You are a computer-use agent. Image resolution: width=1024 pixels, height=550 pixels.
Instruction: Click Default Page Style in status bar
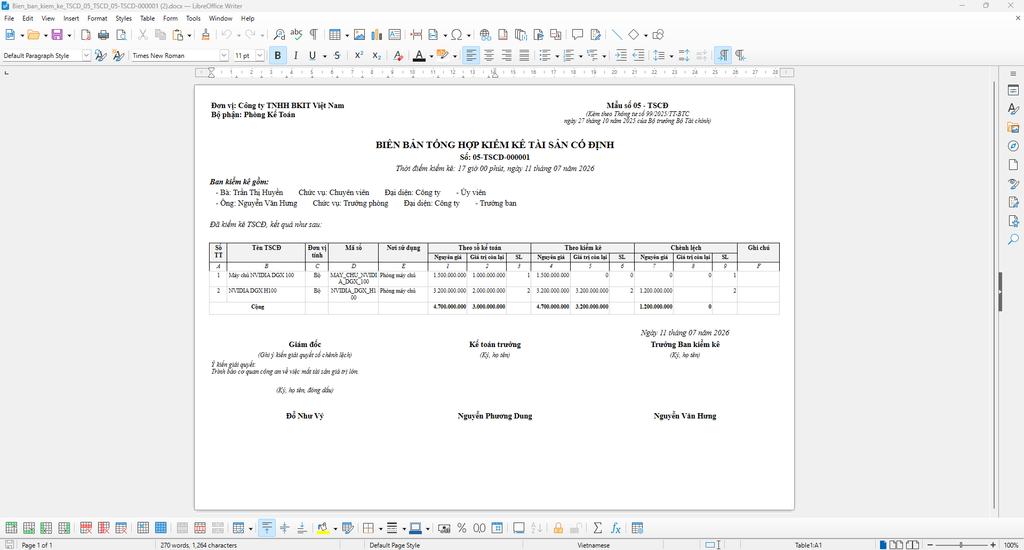point(395,545)
